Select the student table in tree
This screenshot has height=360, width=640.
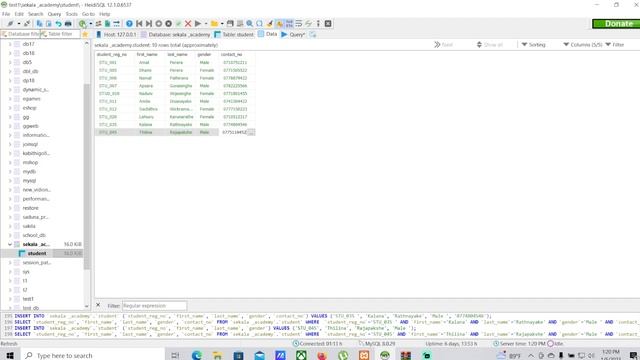click(37, 253)
